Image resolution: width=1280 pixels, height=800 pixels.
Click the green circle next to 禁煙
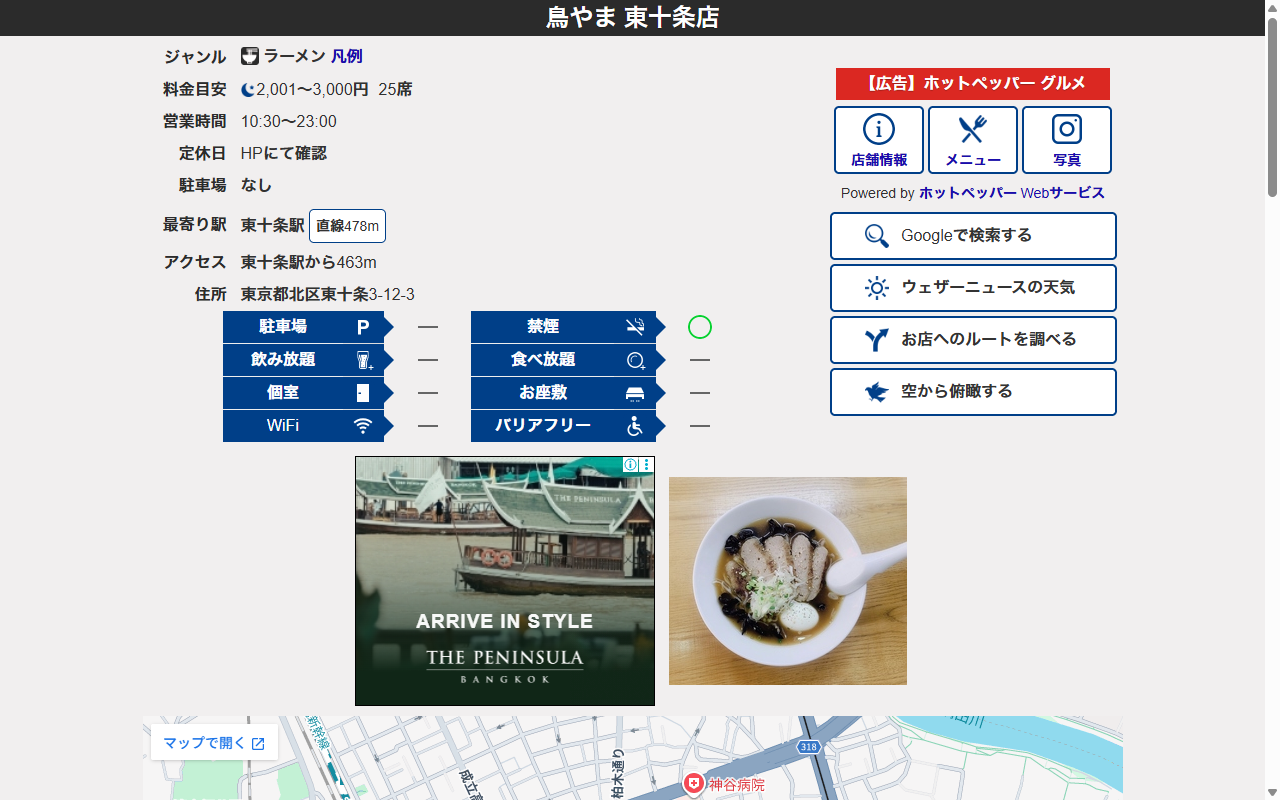[700, 327]
